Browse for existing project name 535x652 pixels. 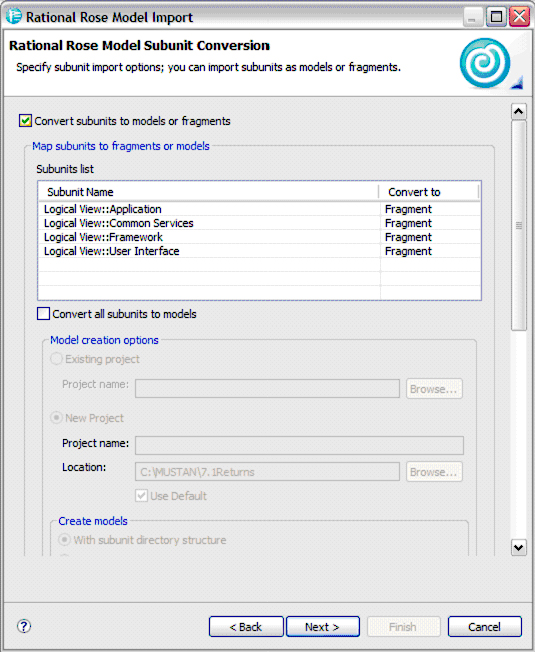434,389
